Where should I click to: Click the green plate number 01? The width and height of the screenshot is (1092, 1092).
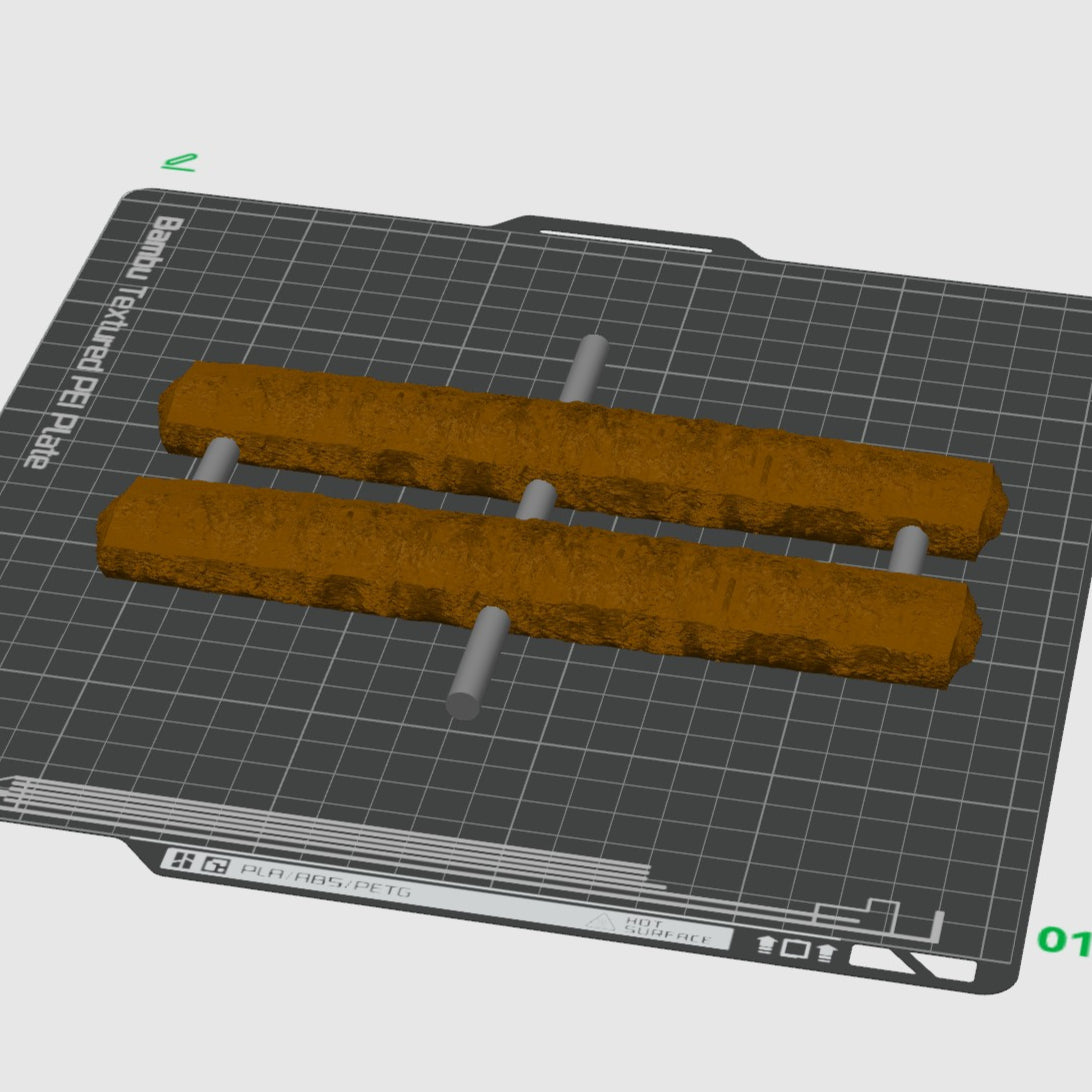[x=1064, y=941]
